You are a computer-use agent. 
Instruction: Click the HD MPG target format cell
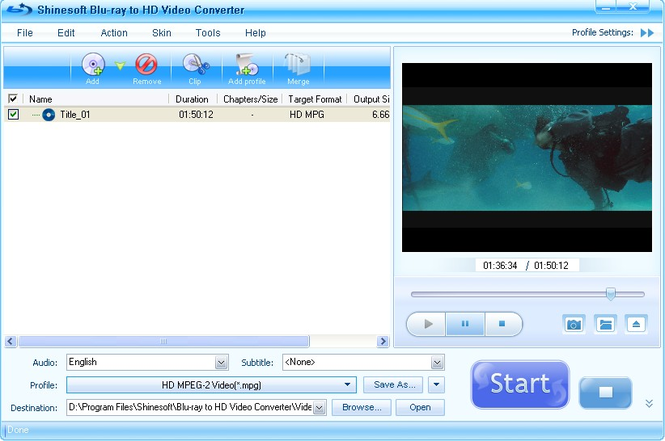pos(307,114)
